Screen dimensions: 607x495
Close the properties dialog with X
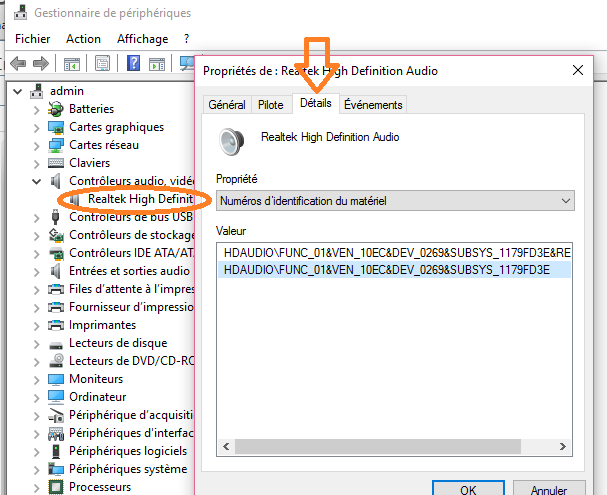[578, 70]
